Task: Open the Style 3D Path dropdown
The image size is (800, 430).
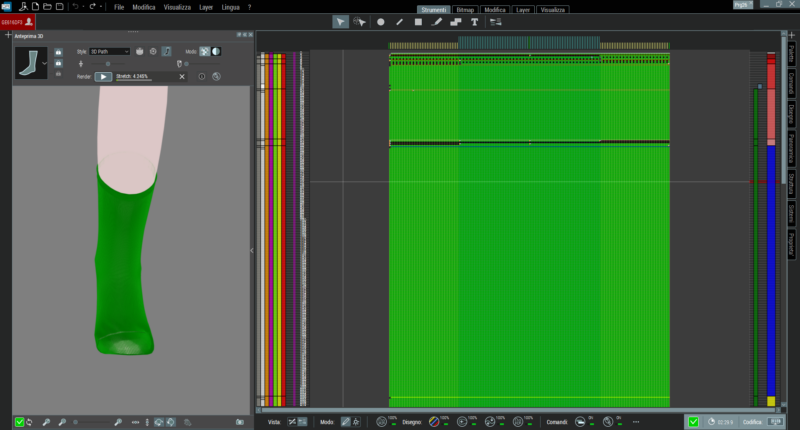Action: (x=110, y=51)
